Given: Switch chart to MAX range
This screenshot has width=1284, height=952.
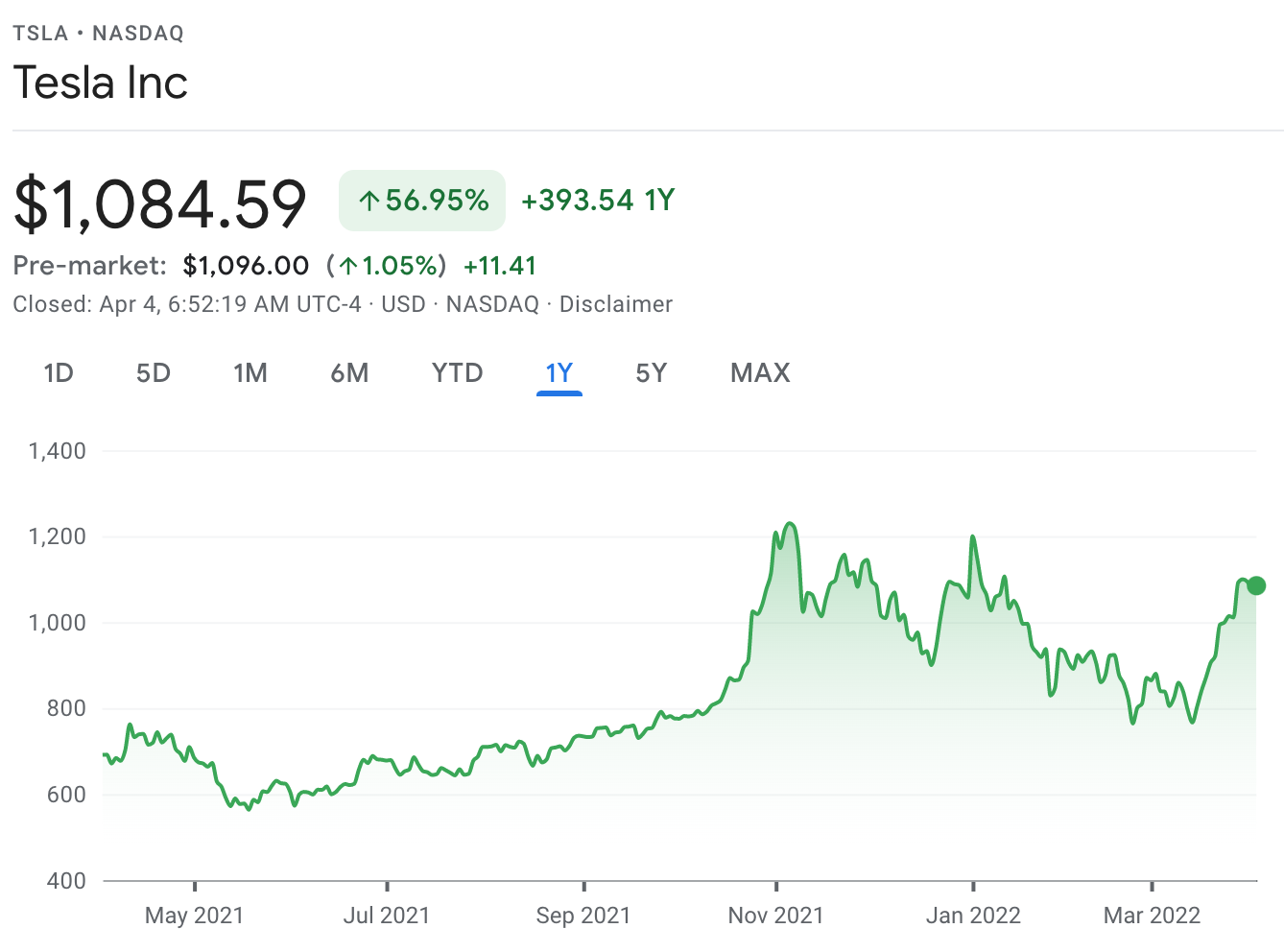Looking at the screenshot, I should (x=760, y=372).
